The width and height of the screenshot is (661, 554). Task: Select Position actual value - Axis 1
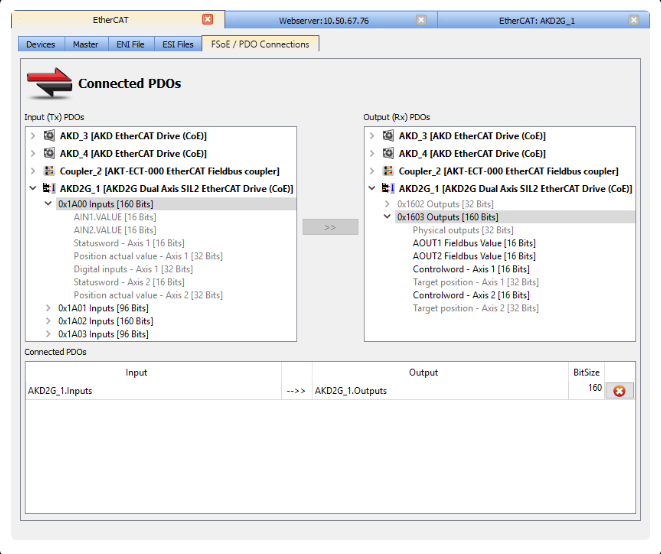tap(148, 256)
